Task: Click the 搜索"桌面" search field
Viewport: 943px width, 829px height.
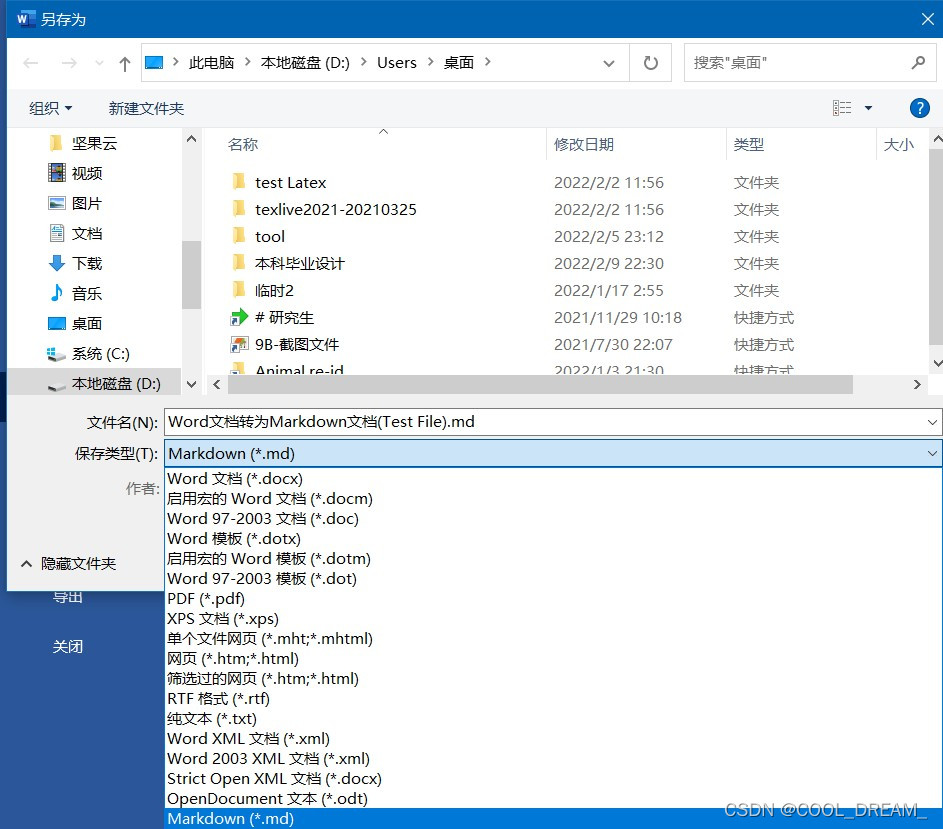Action: pyautogui.click(x=809, y=63)
